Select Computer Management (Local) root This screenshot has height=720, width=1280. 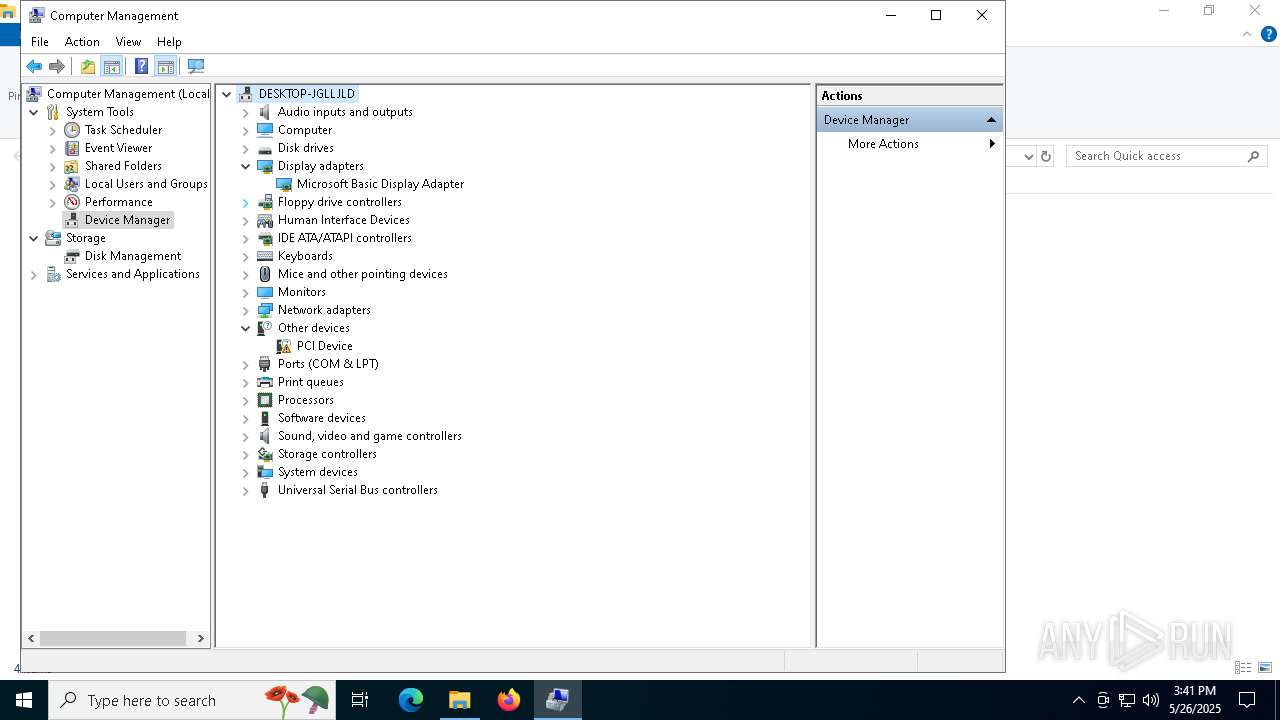tap(128, 94)
